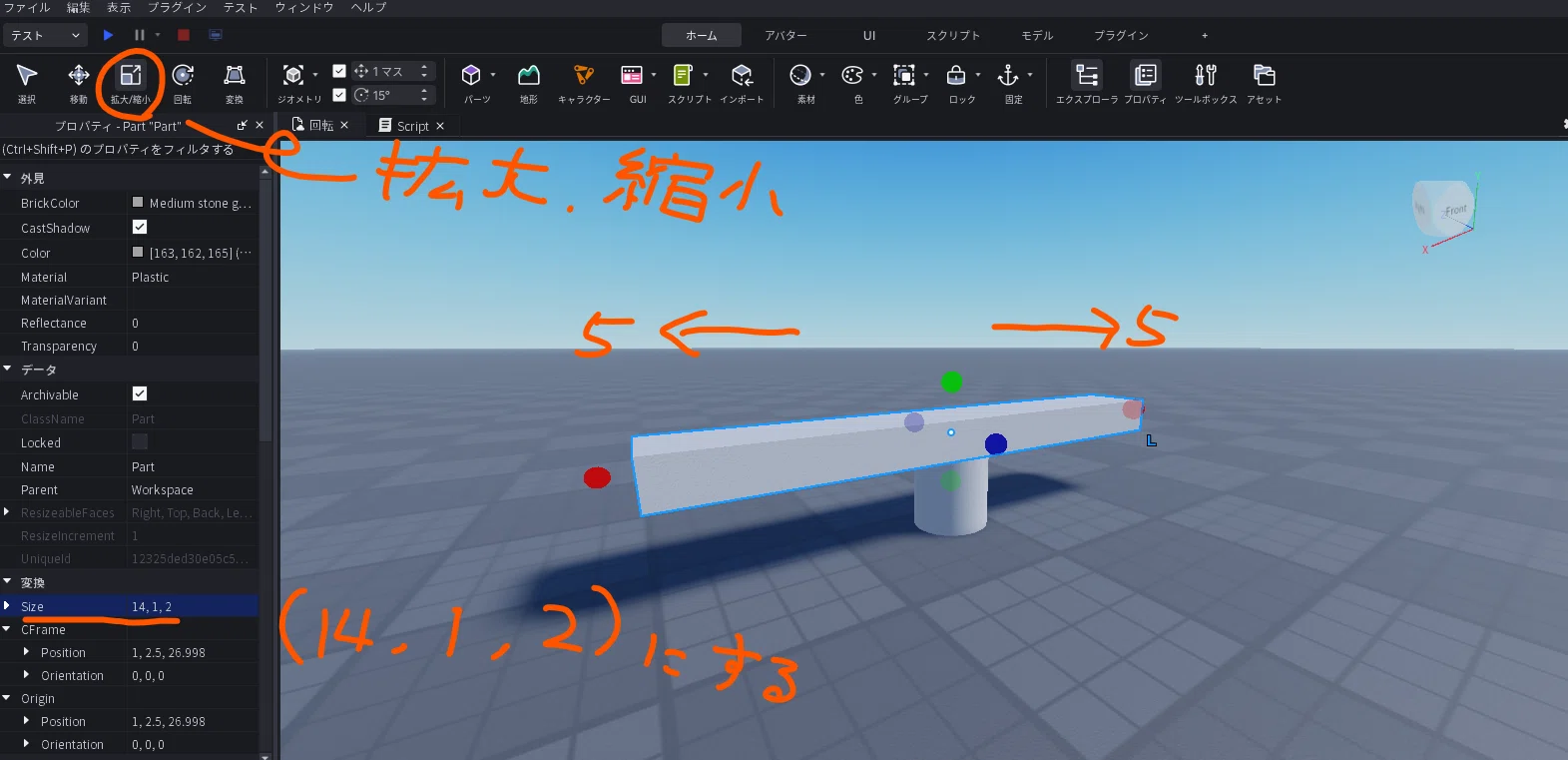Click the 固定 (Anchor) icon
Viewport: 1568px width, 760px height.
point(1009,83)
